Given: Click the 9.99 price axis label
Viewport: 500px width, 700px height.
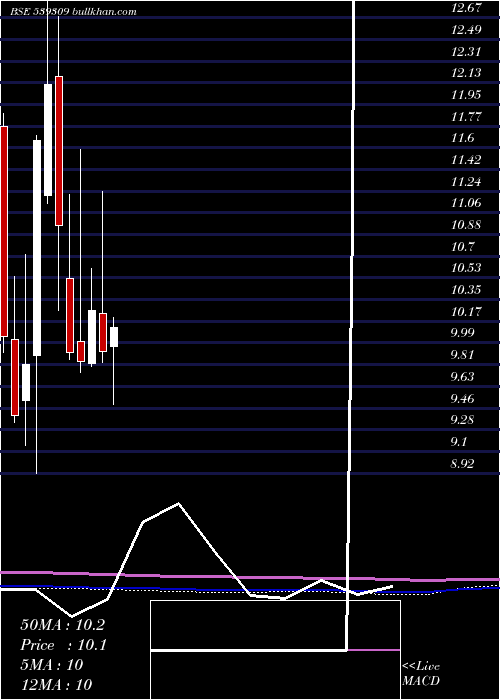Looking at the screenshot, I should pos(462,333).
